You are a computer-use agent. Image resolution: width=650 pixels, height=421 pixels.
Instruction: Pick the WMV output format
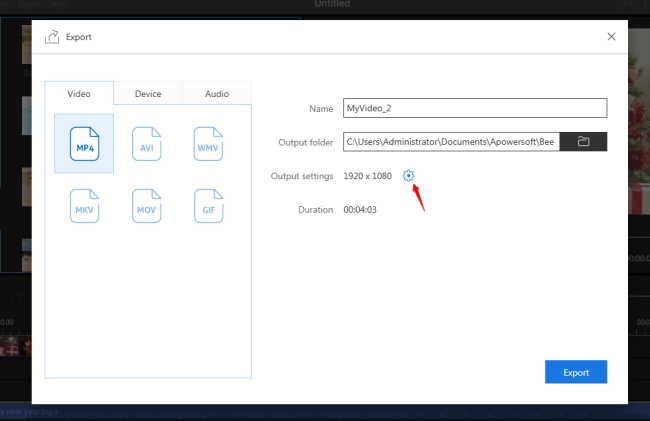coord(208,144)
